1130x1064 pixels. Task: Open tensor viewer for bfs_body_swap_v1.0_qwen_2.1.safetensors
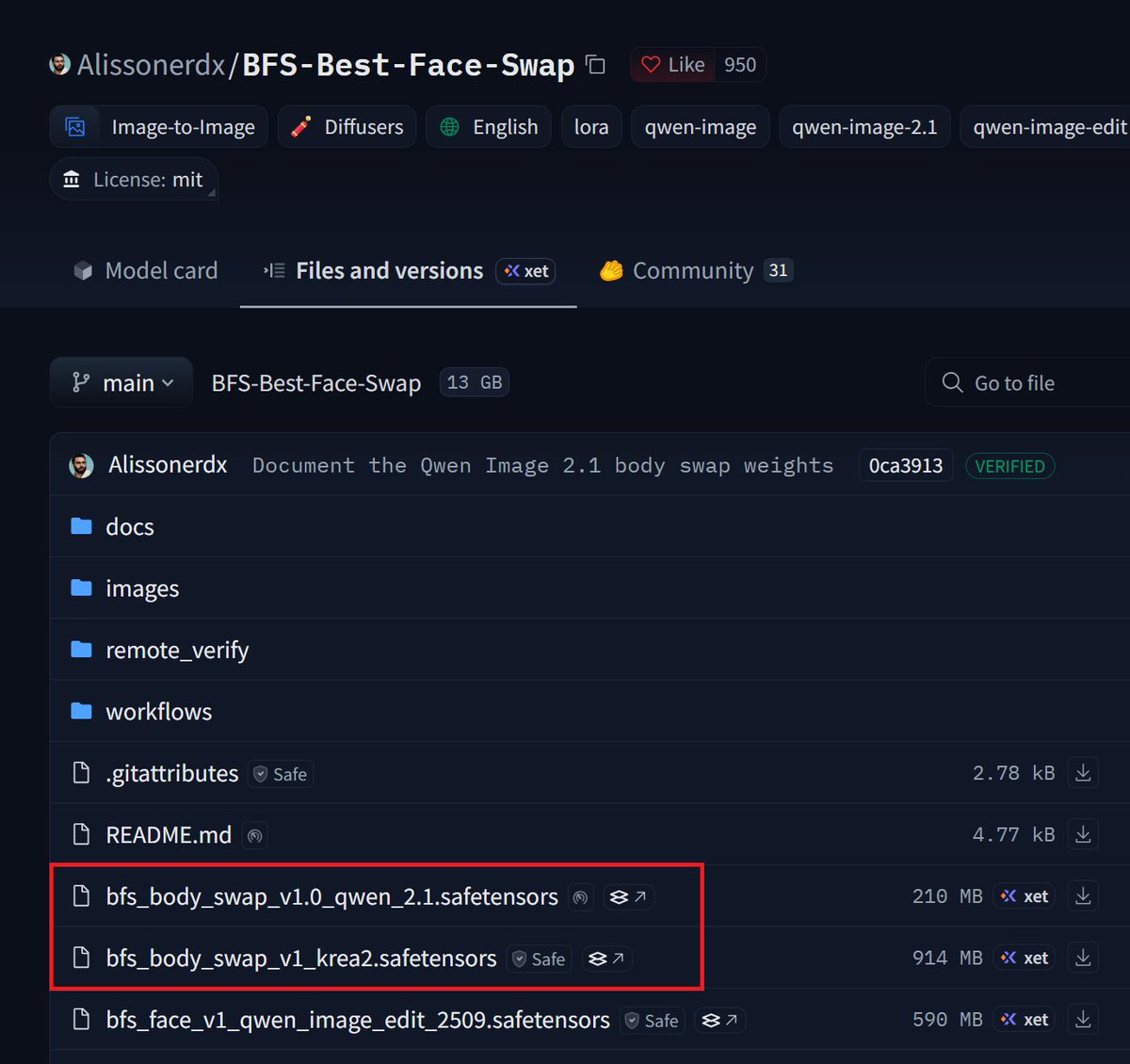(x=628, y=897)
